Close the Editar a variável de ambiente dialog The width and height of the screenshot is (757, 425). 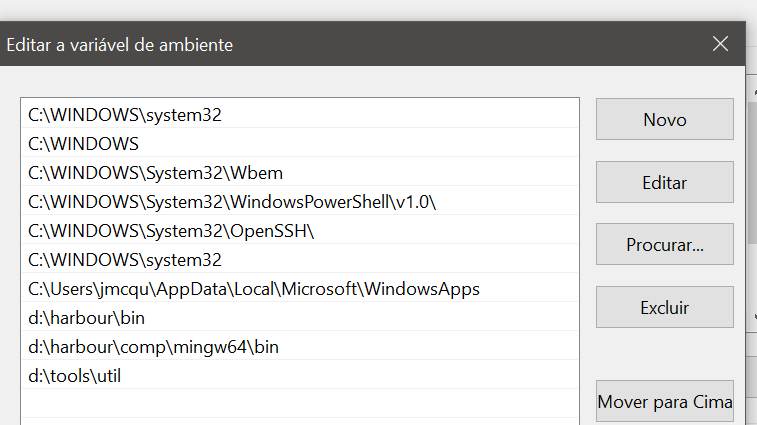(720, 44)
